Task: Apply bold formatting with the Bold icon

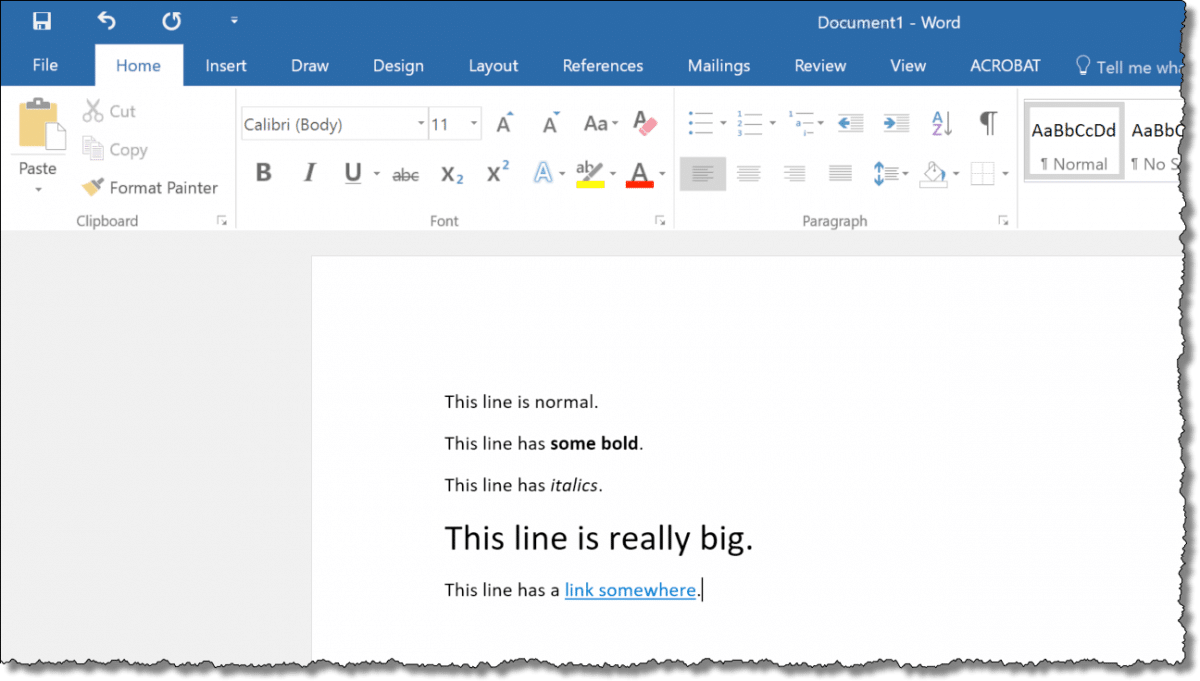Action: [x=263, y=173]
